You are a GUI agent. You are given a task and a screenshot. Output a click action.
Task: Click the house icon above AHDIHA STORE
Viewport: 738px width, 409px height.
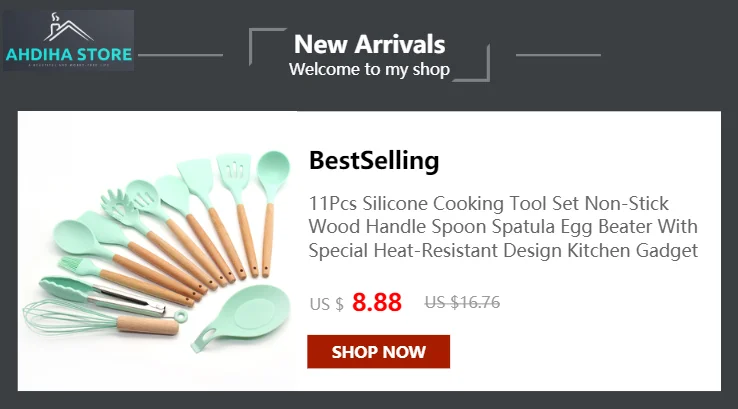tap(68, 28)
